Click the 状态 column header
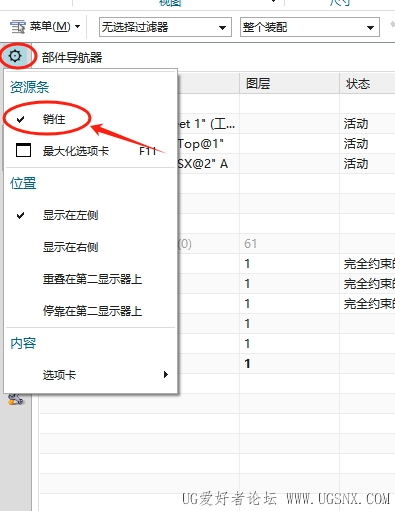The height and width of the screenshot is (511, 395). [x=367, y=83]
